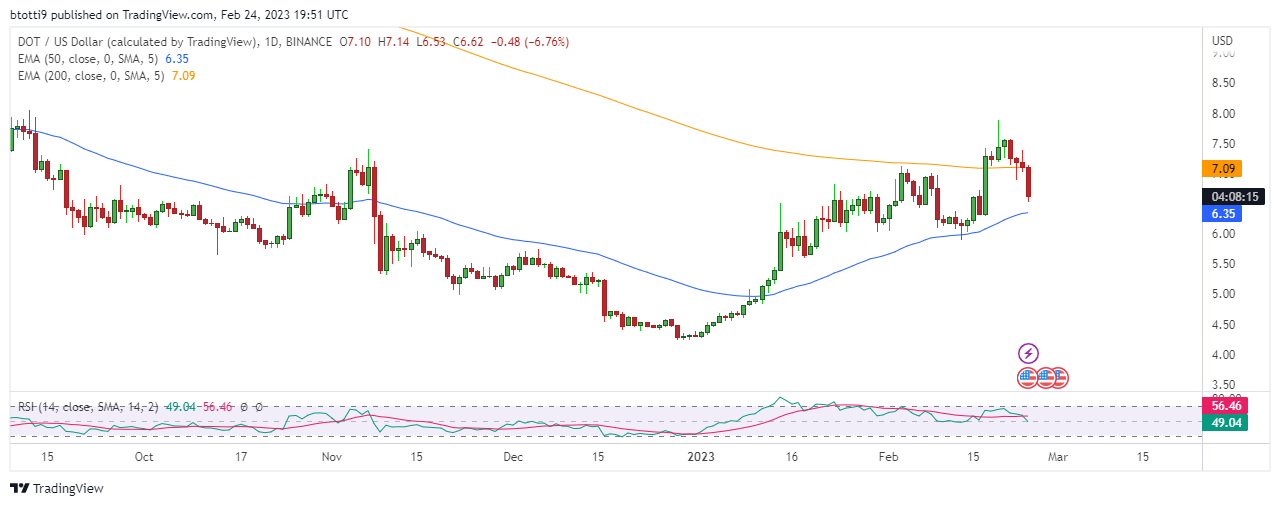1280x506 pixels.
Task: Click the 17 date label after Oct
Action: tap(240, 456)
